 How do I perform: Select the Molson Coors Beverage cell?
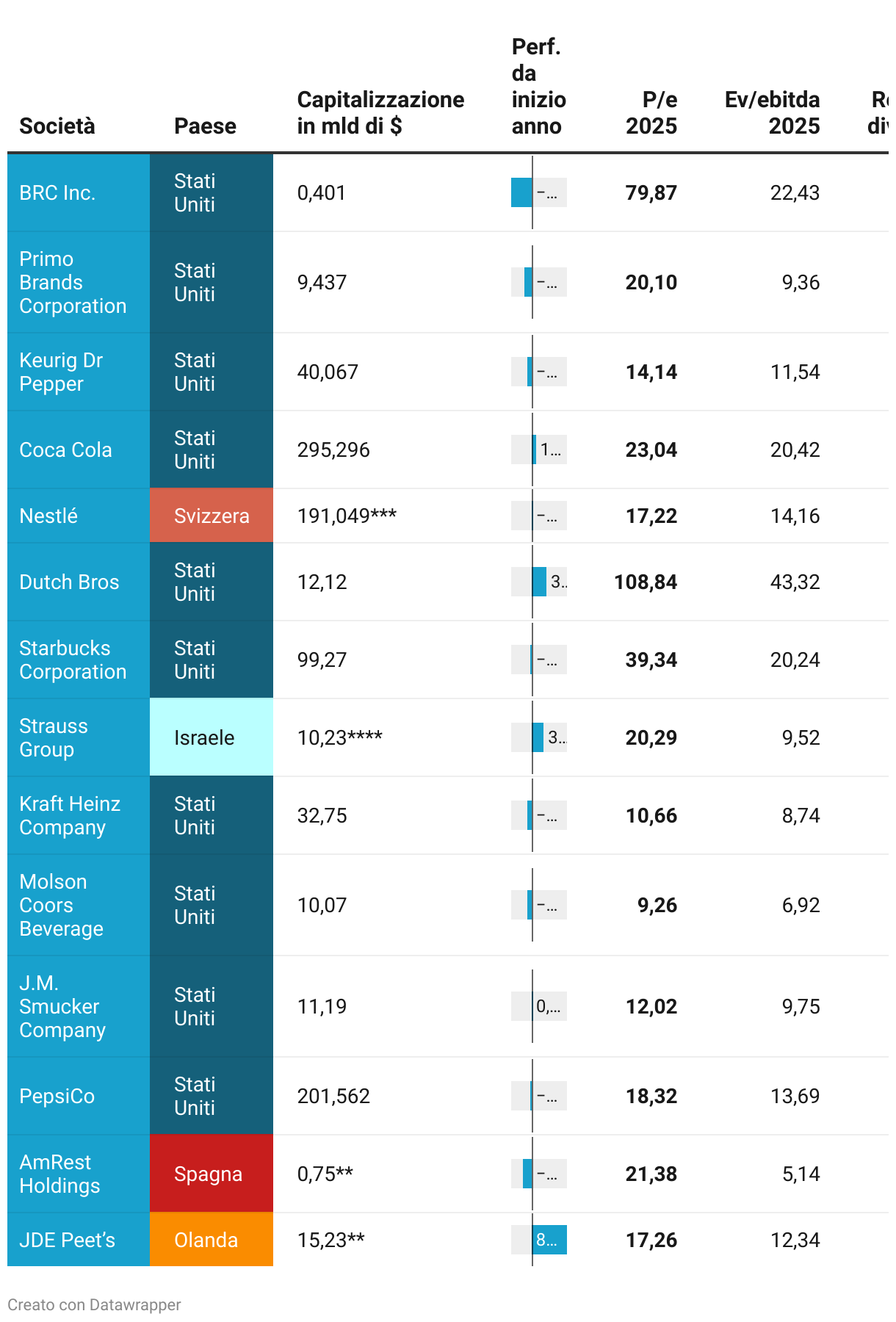[61, 905]
